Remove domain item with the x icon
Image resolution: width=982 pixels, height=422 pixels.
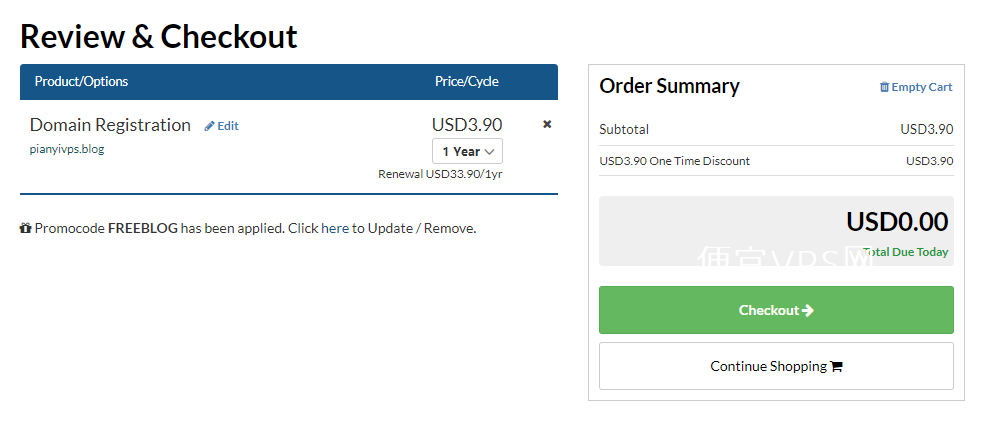547,124
